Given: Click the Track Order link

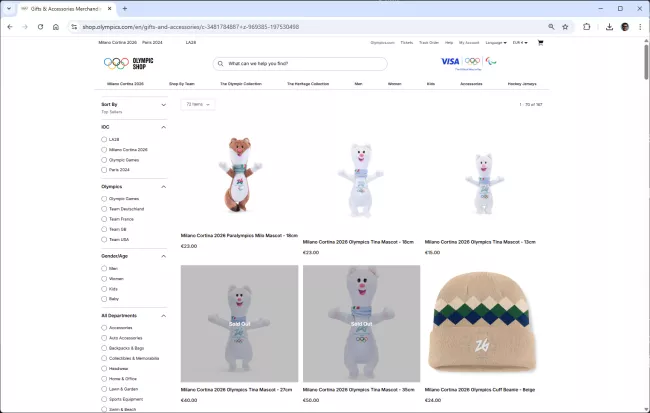Looking at the screenshot, I should (x=428, y=43).
